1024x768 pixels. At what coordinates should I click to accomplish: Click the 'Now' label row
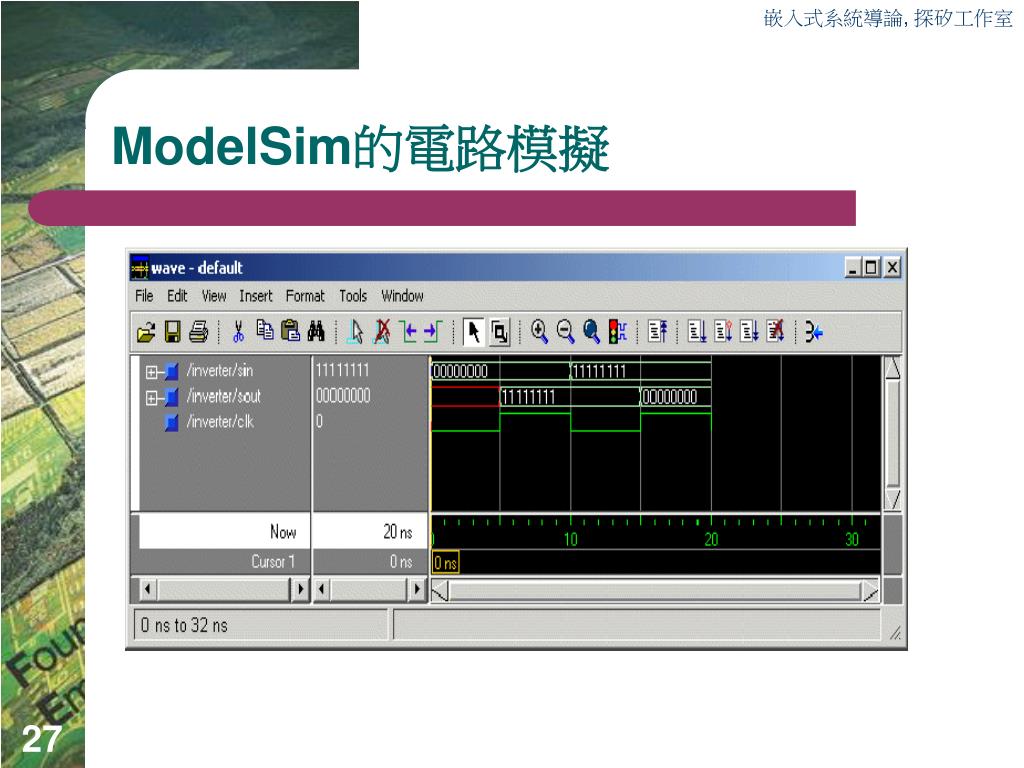224,532
